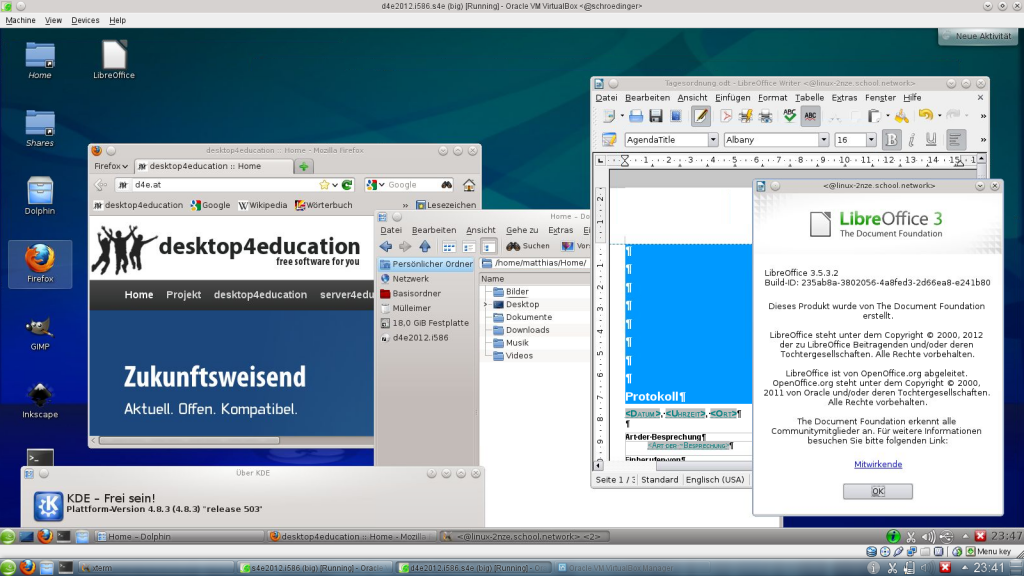The width and height of the screenshot is (1024, 576).
Task: Select Netzwerk in Dolphin places panel
Action: coord(426,279)
